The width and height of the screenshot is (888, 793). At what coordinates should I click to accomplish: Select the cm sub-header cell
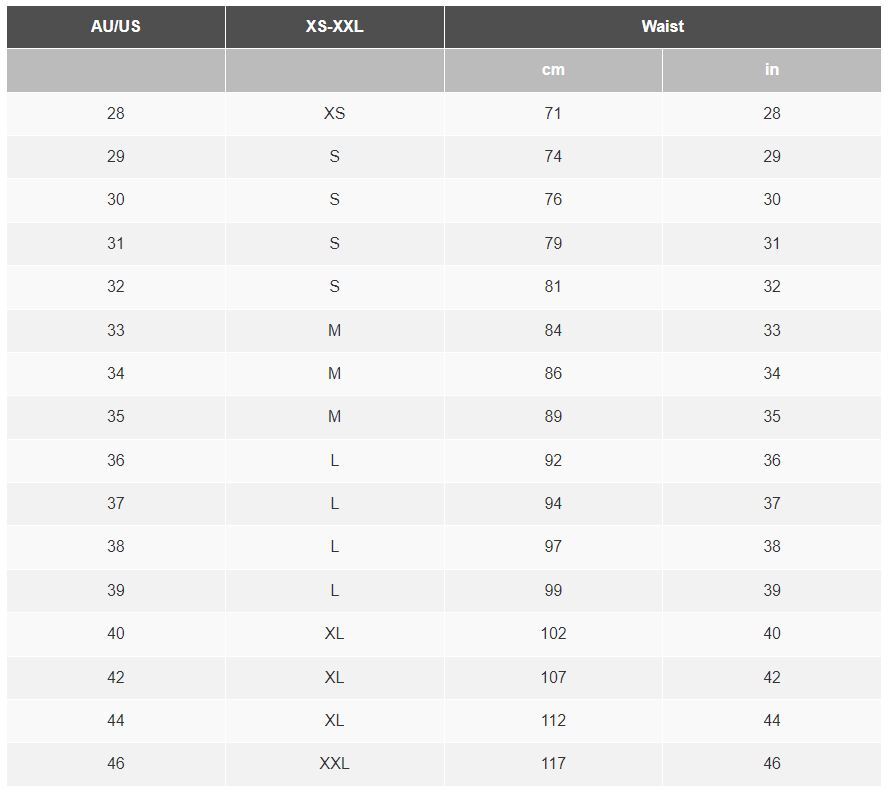pos(553,70)
